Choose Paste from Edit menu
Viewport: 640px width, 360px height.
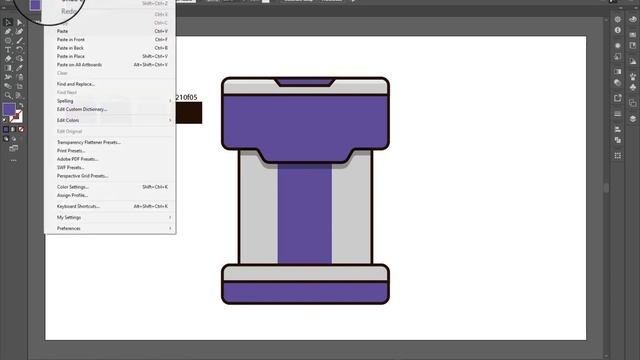point(111,31)
